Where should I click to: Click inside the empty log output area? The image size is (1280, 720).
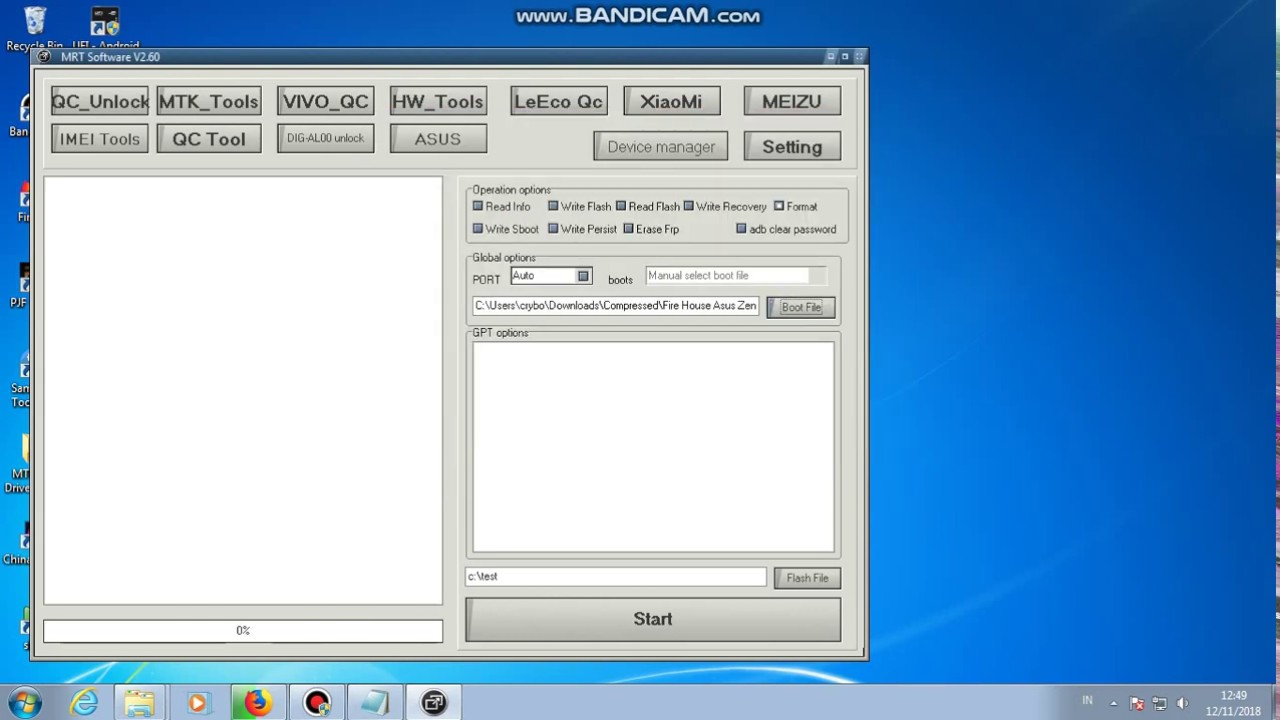click(x=243, y=390)
